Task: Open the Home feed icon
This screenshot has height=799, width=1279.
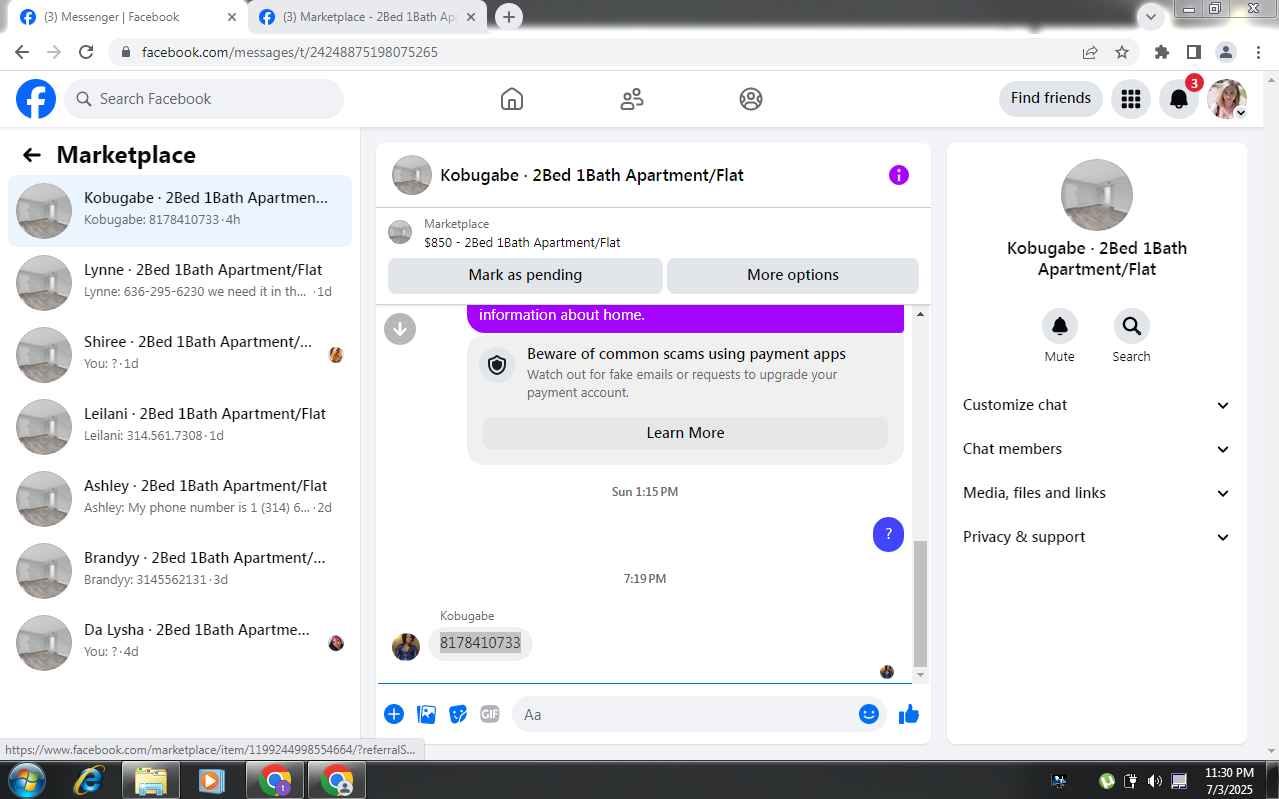Action: 512,99
